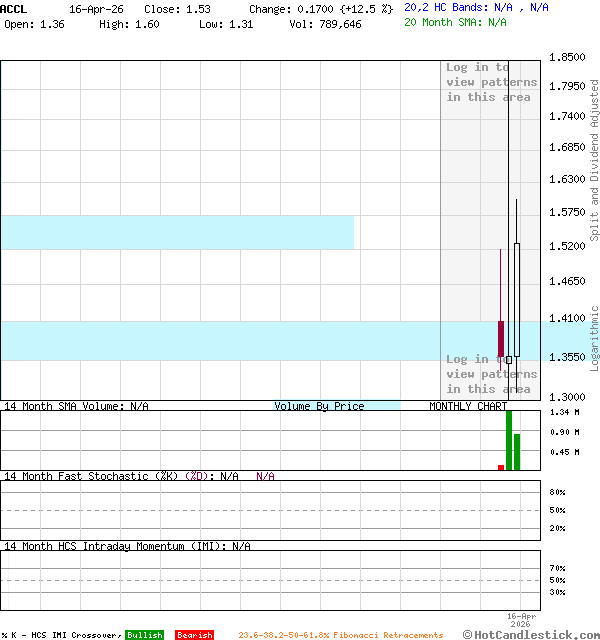This screenshot has width=600, height=640.
Task: Click upper 'Log in to view patterns' text
Action: tap(491, 82)
